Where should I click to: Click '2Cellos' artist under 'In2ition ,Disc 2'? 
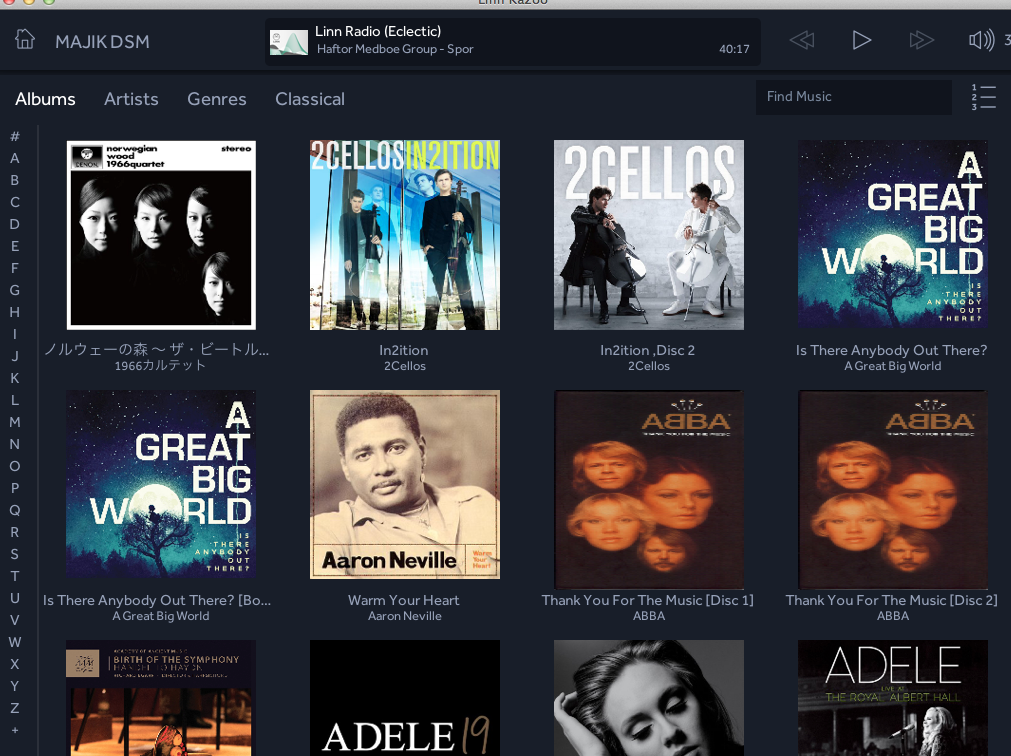649,366
